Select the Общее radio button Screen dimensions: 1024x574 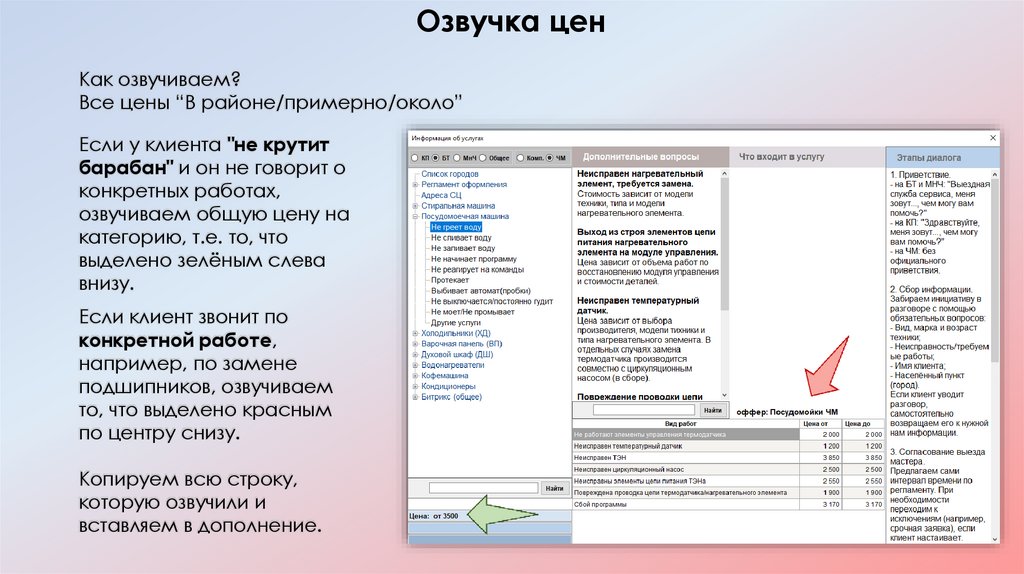[483, 158]
